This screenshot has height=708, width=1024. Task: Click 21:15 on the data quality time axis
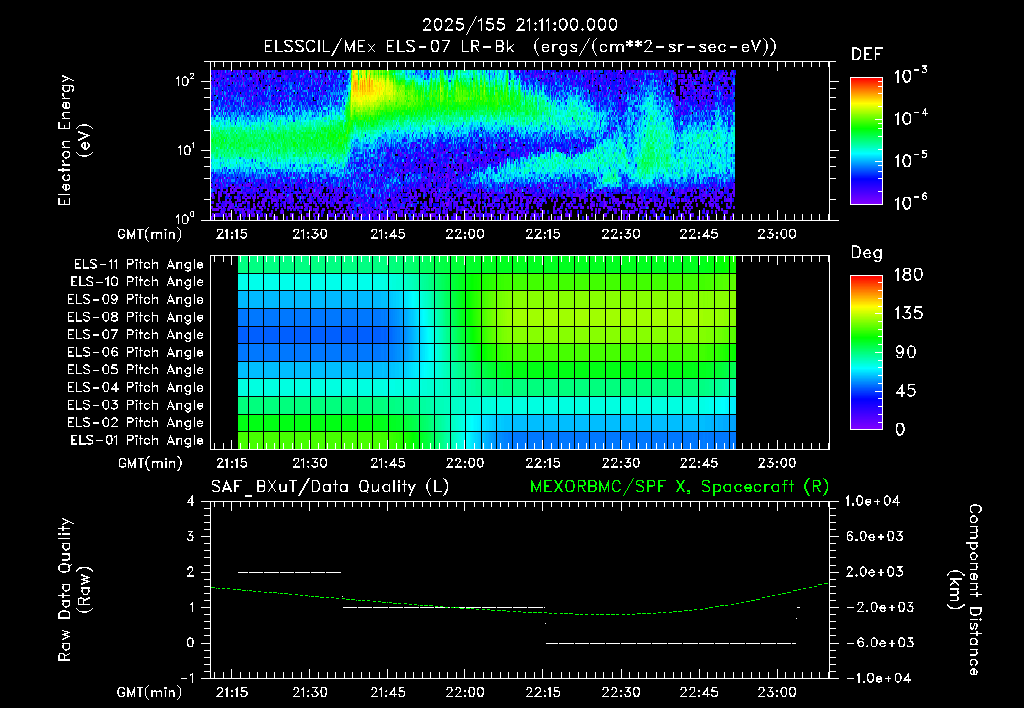232,692
